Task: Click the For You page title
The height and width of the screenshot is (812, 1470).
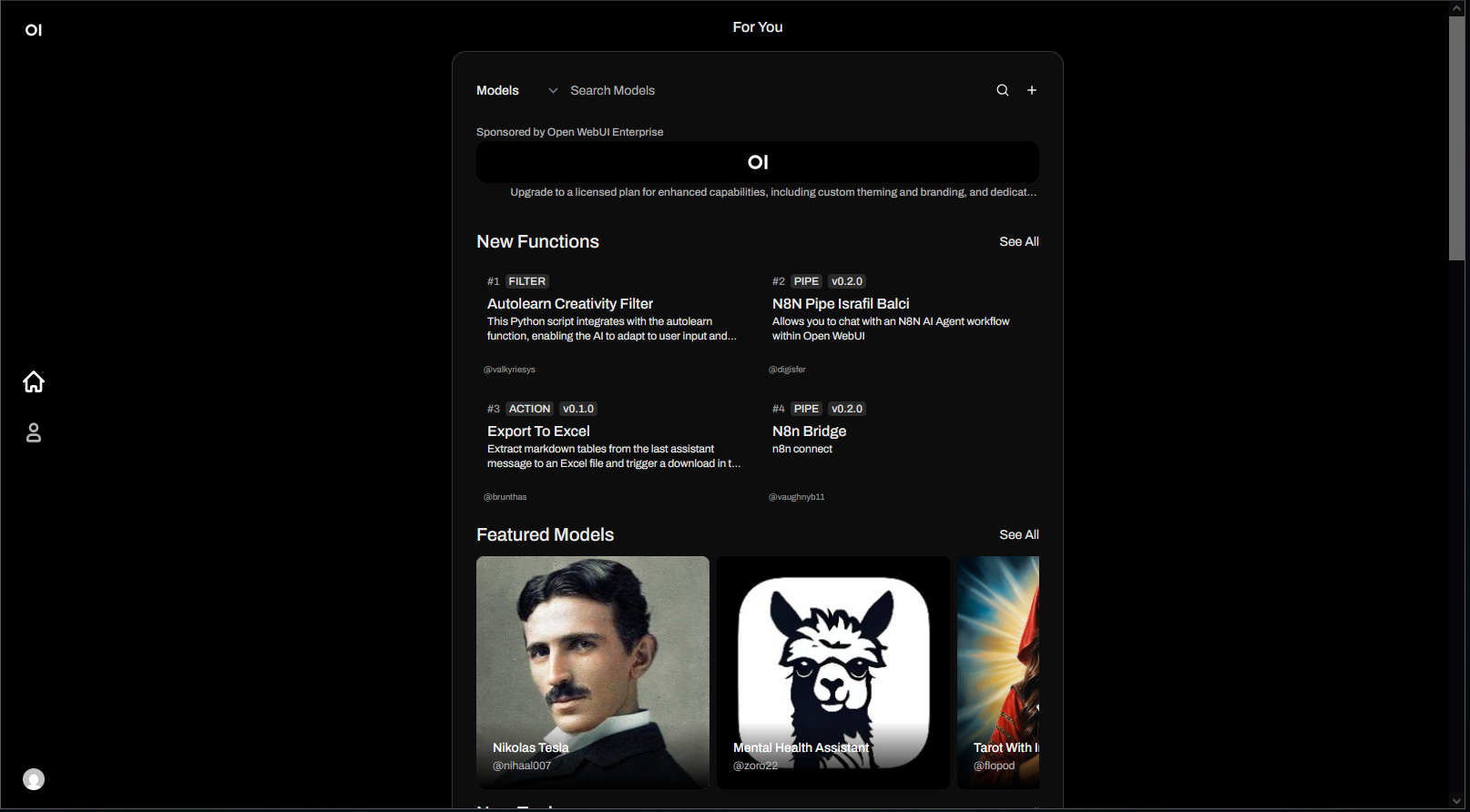Action: click(758, 27)
